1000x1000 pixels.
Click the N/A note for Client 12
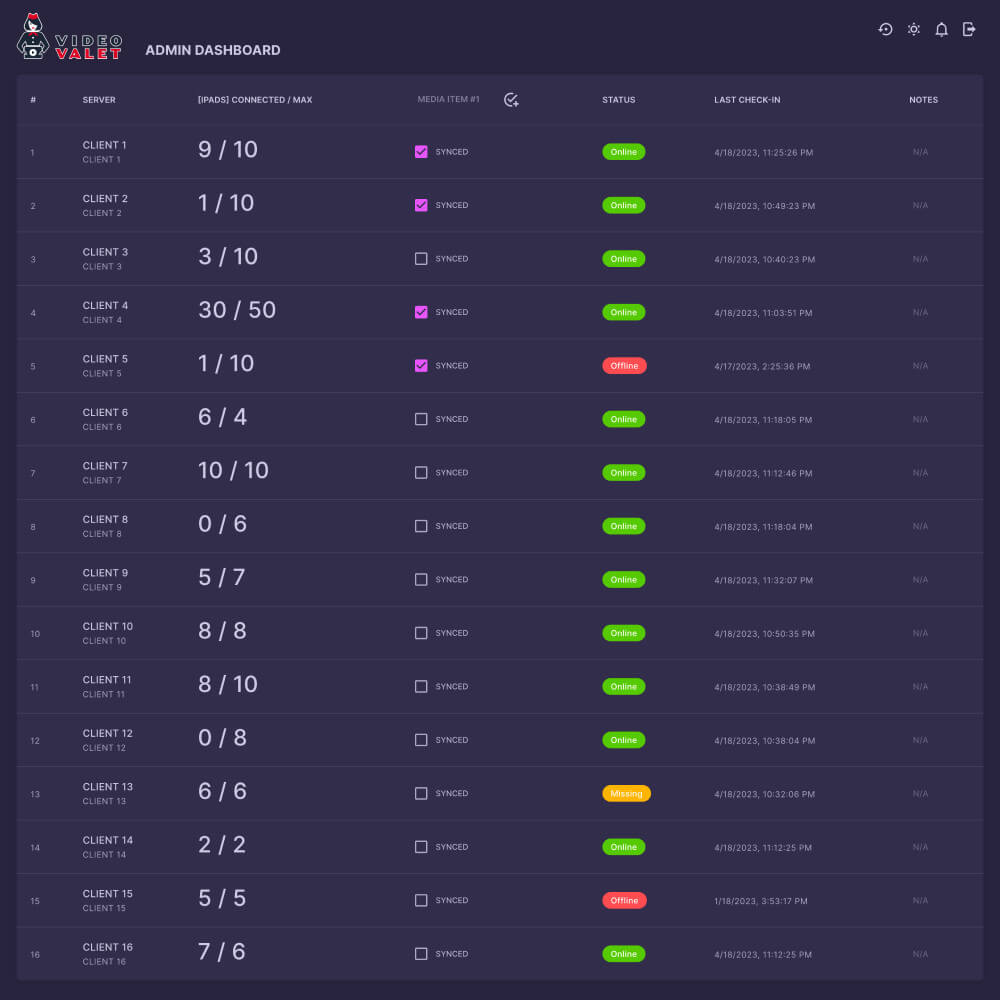point(920,740)
